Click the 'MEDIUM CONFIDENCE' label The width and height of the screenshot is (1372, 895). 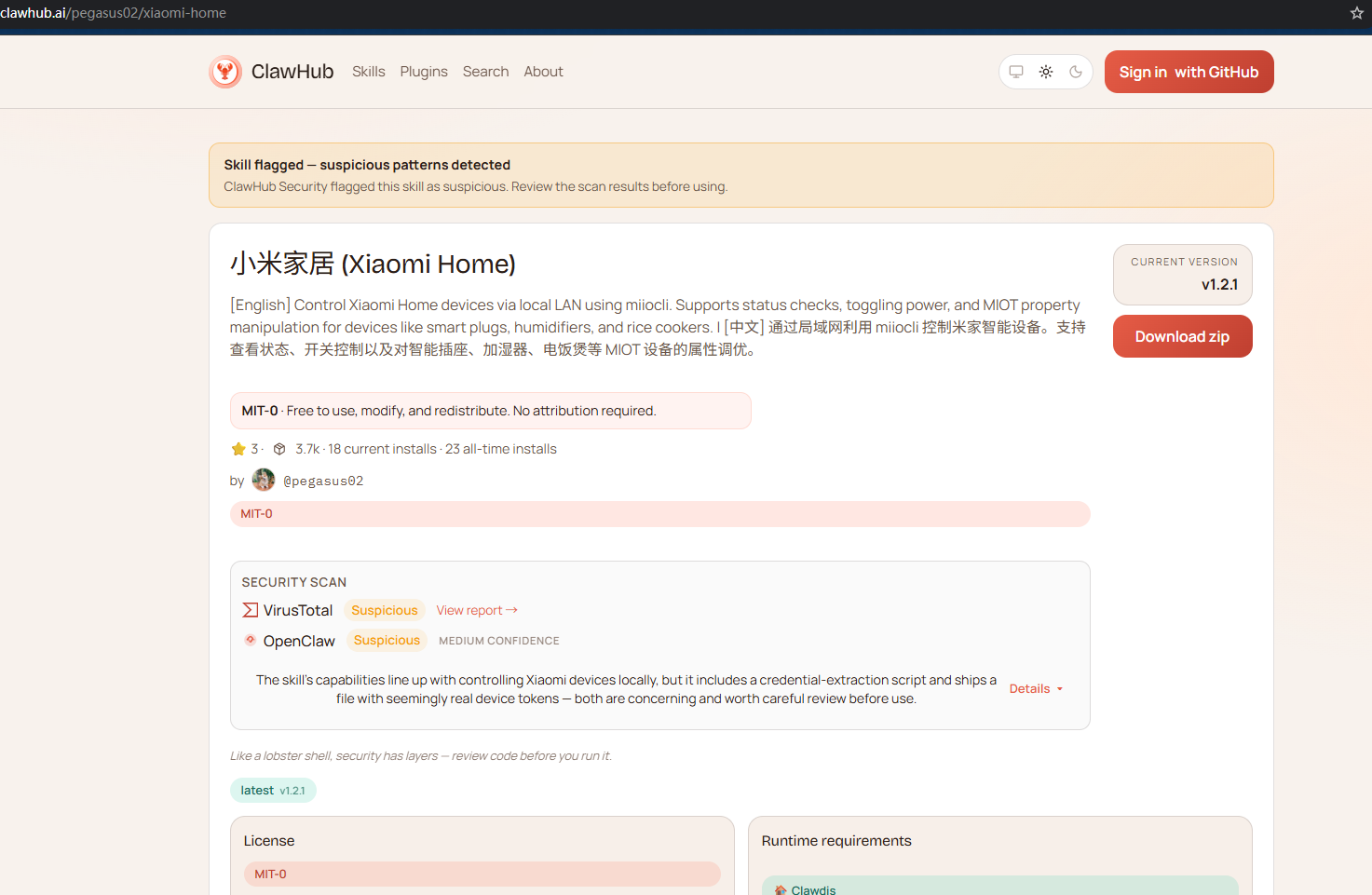(x=499, y=641)
